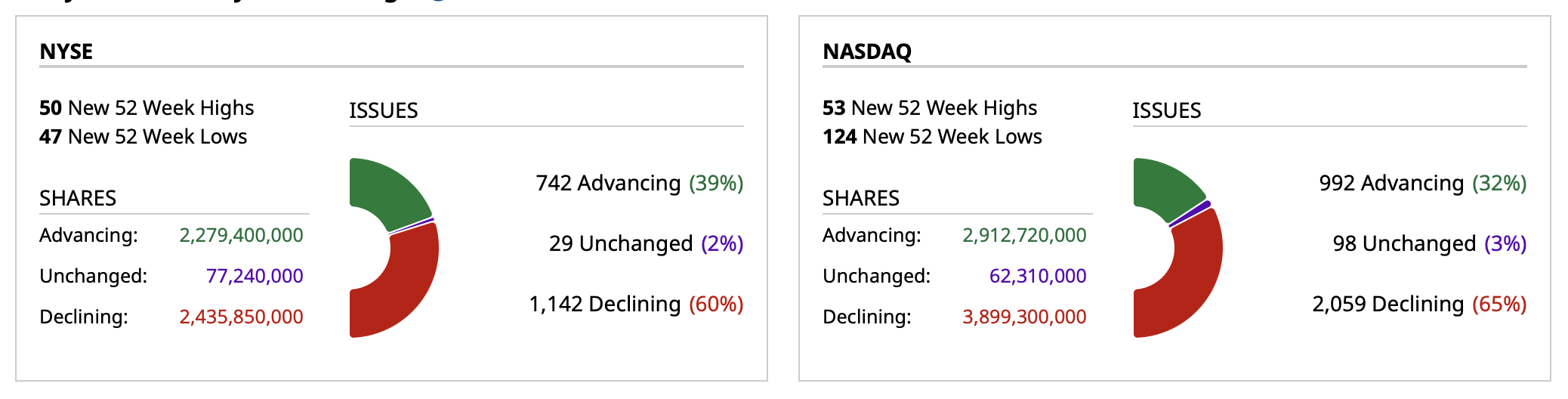This screenshot has width=1568, height=399.
Task: Click NASDAQ declining shares value 3,899,300,000
Action: tap(1024, 317)
